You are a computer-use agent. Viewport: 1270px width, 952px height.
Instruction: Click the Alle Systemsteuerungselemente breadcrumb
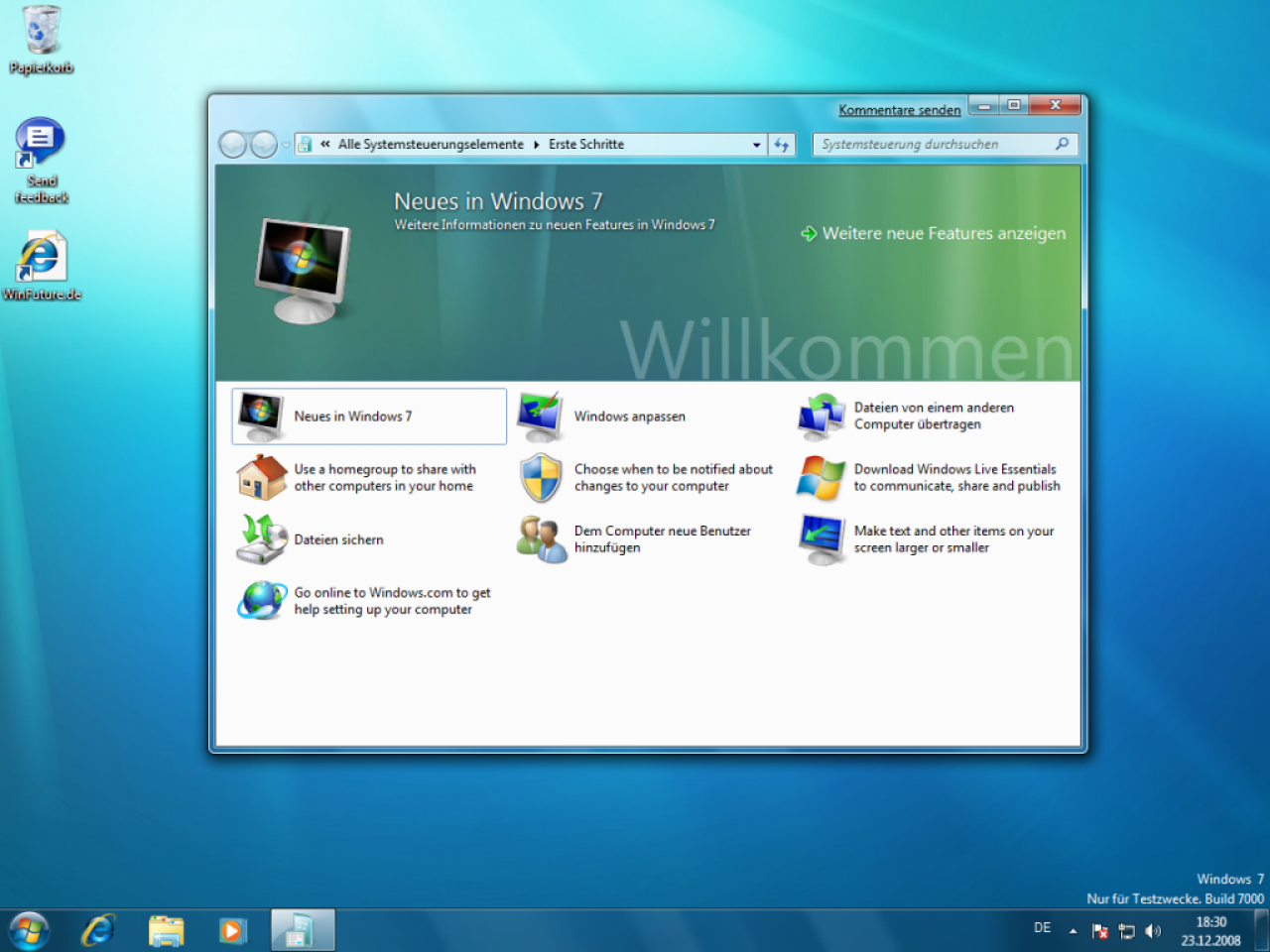(x=431, y=145)
